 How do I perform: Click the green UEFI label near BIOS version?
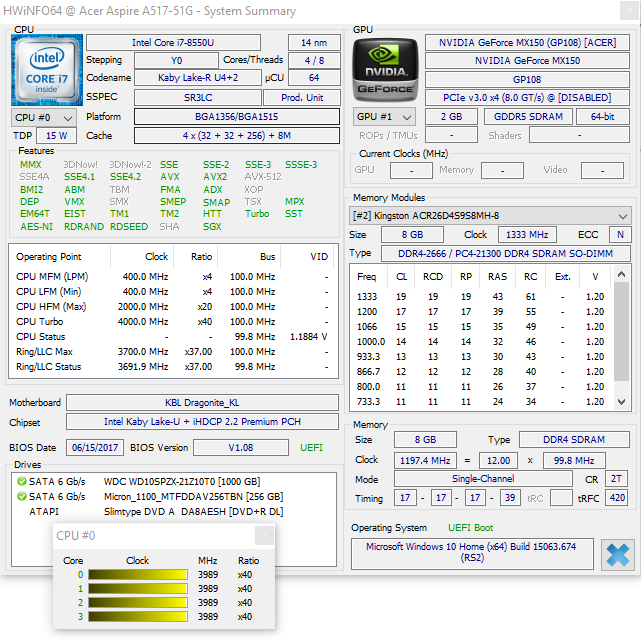tap(311, 448)
